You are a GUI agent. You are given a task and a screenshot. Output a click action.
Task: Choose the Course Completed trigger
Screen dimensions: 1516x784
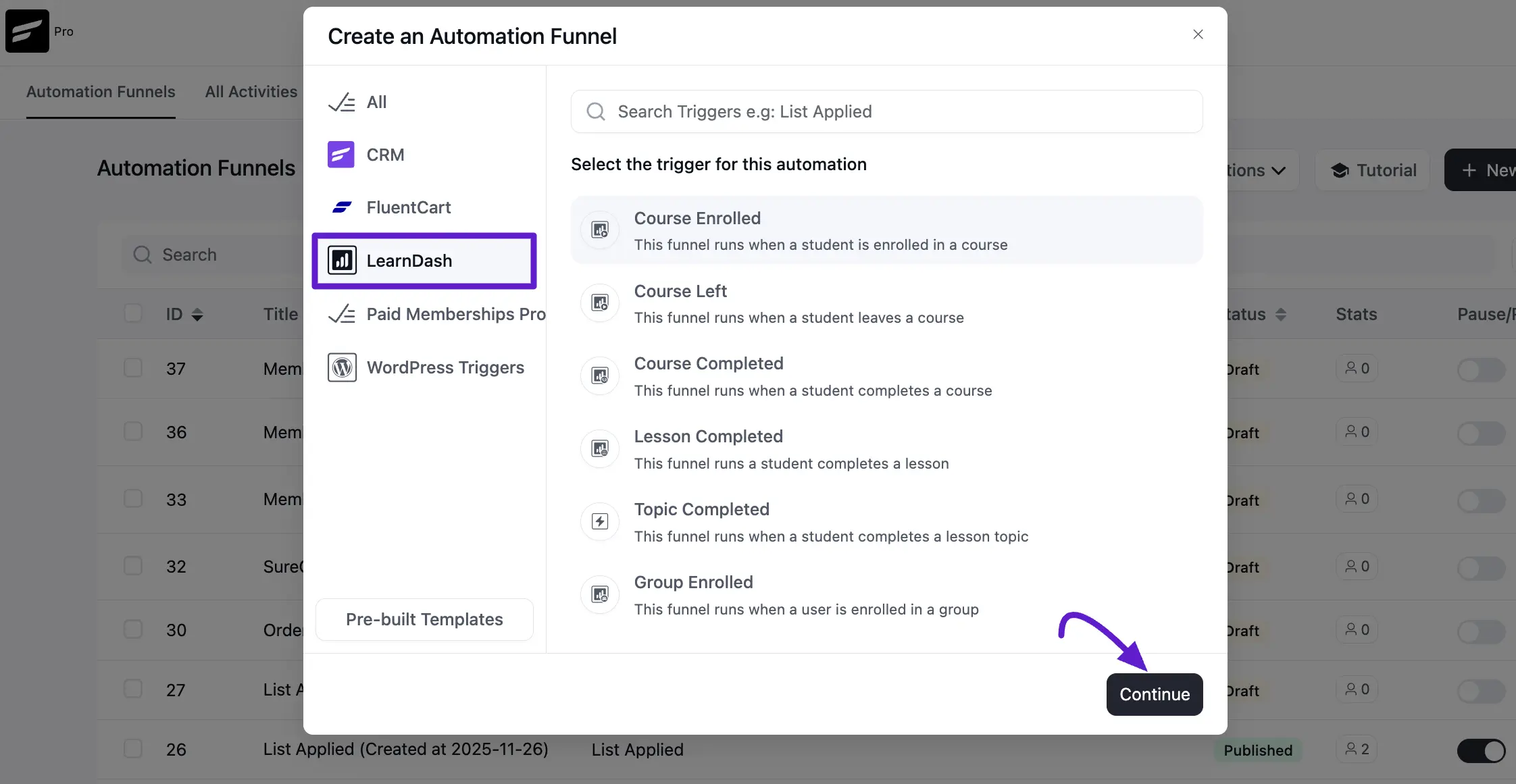(x=886, y=376)
